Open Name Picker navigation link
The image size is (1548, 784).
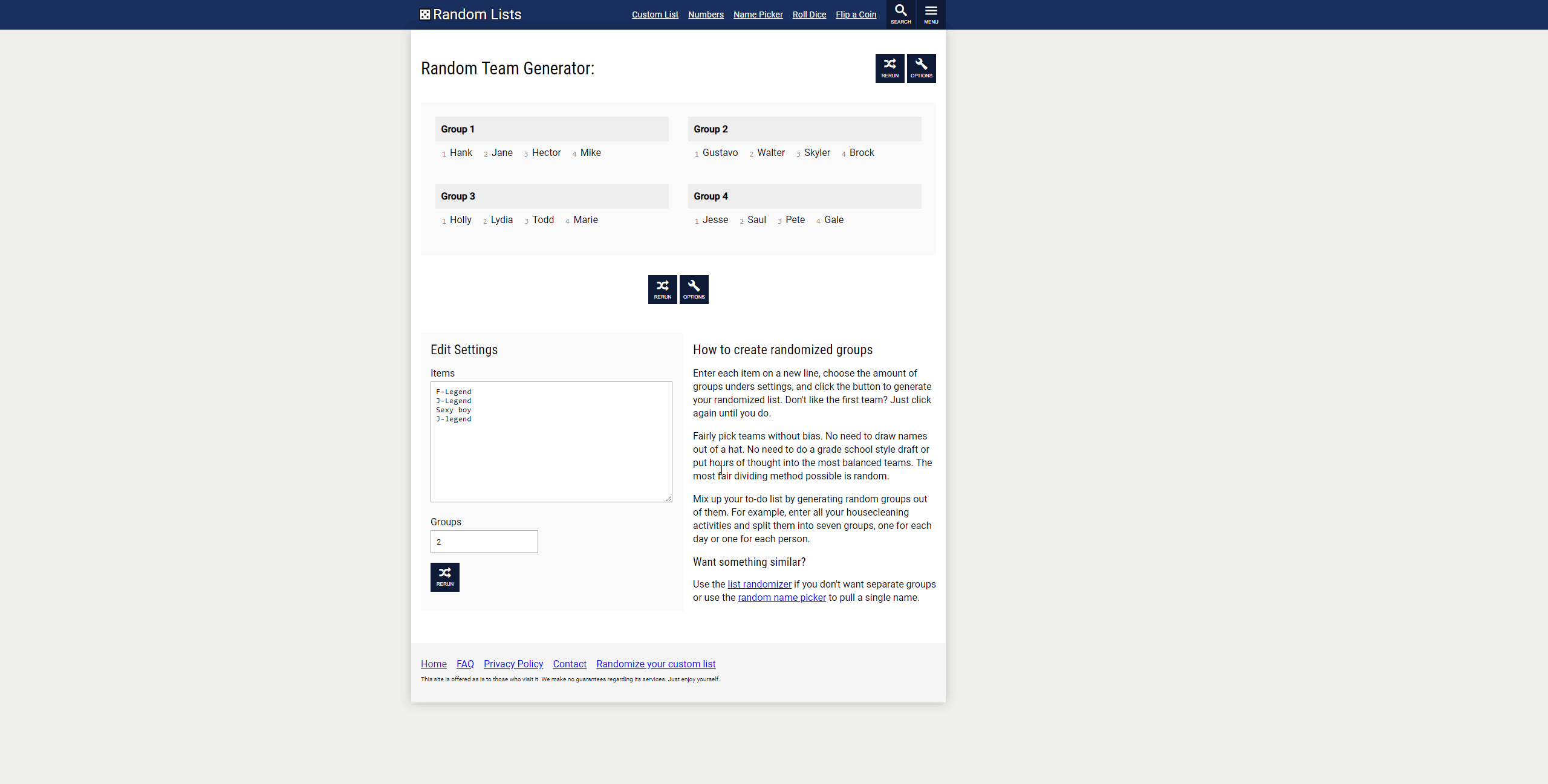(x=758, y=15)
